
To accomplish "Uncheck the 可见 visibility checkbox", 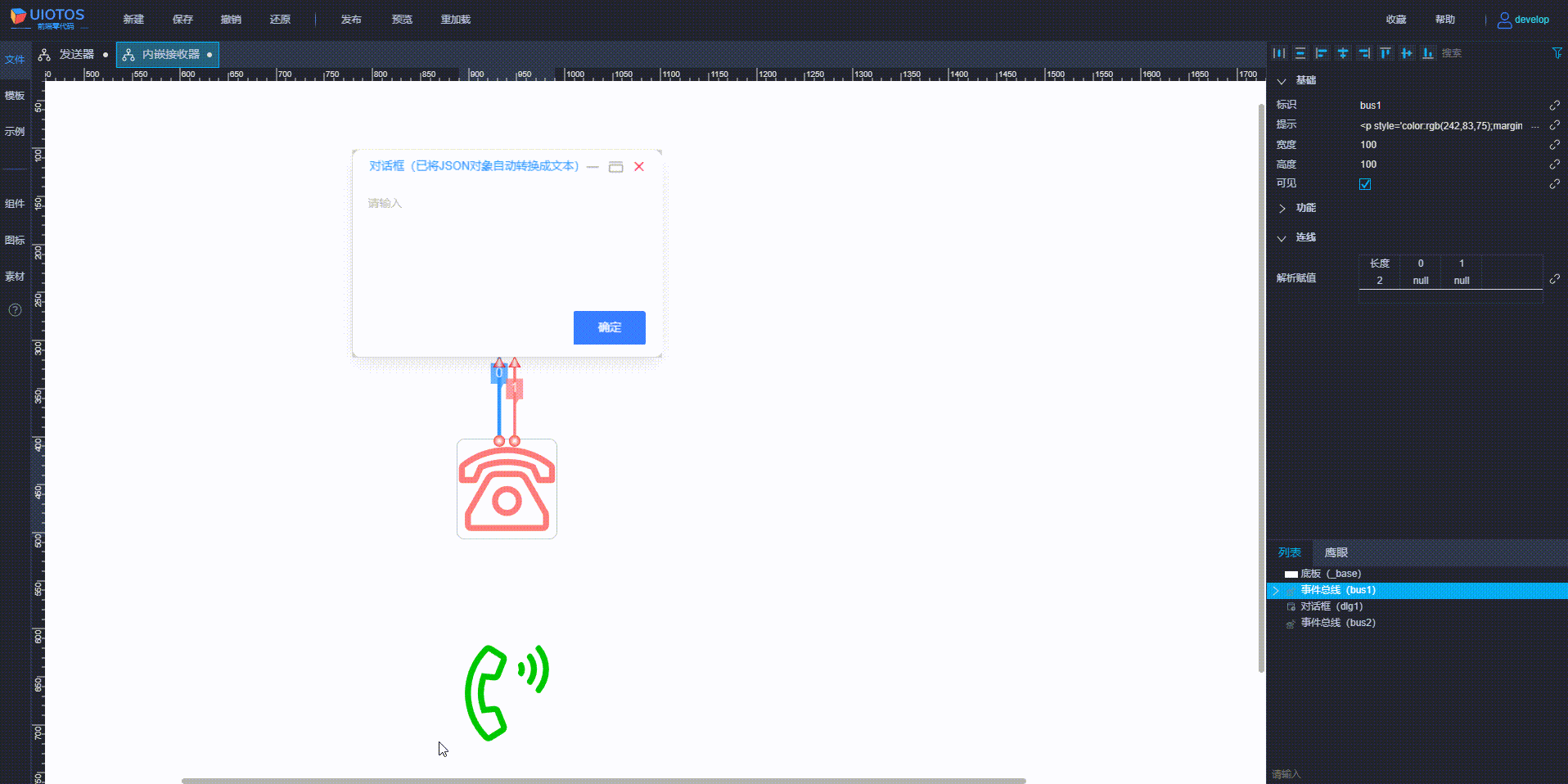I will click(x=1365, y=184).
